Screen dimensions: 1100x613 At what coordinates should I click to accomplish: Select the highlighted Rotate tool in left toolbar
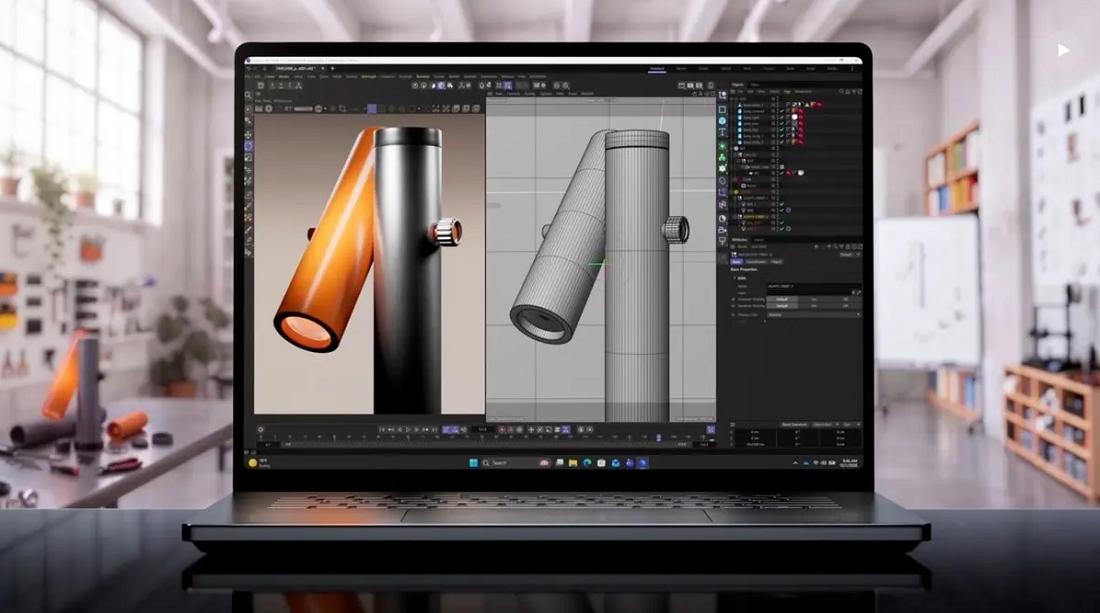248,146
